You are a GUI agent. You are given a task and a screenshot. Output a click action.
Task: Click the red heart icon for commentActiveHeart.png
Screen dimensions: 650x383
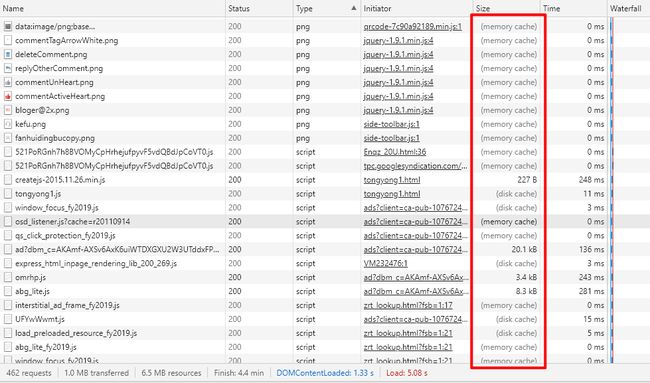point(7,96)
